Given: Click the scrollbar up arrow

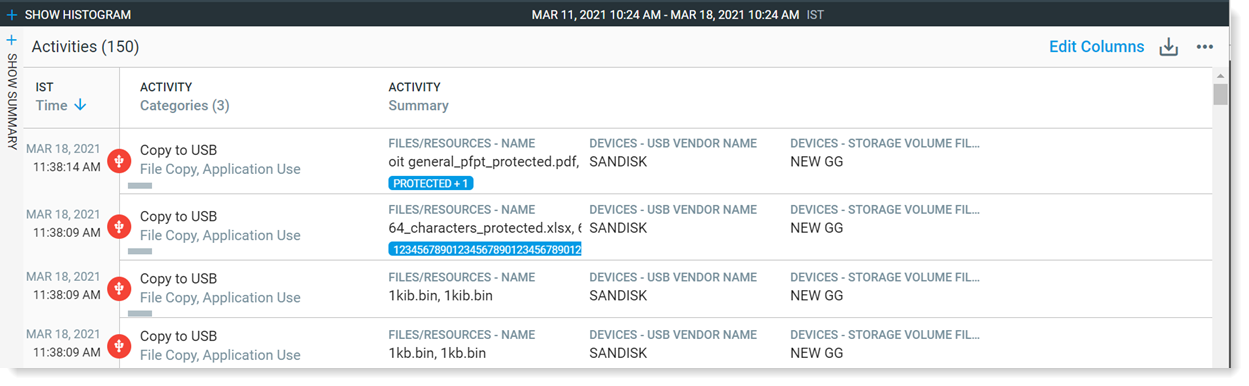Looking at the screenshot, I should pos(1220,75).
